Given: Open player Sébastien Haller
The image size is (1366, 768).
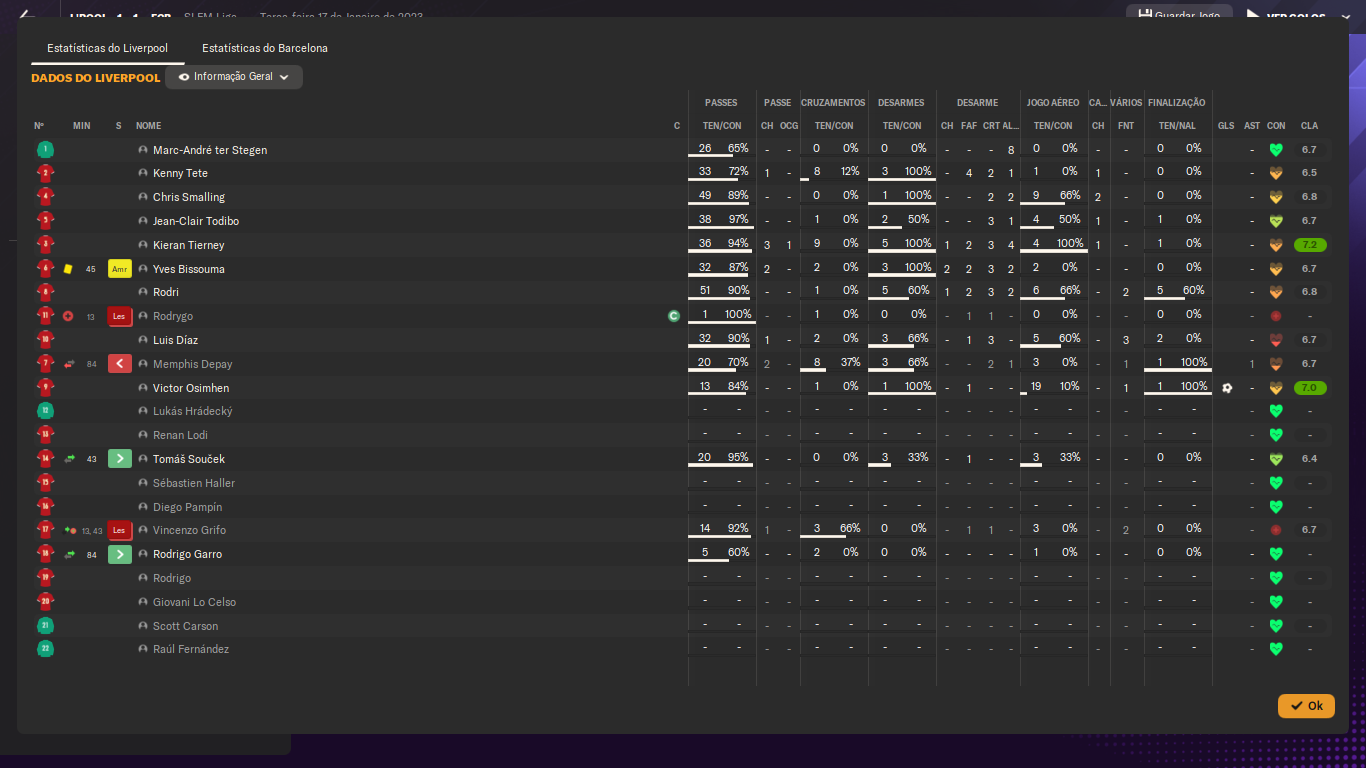Looking at the screenshot, I should pos(194,483).
